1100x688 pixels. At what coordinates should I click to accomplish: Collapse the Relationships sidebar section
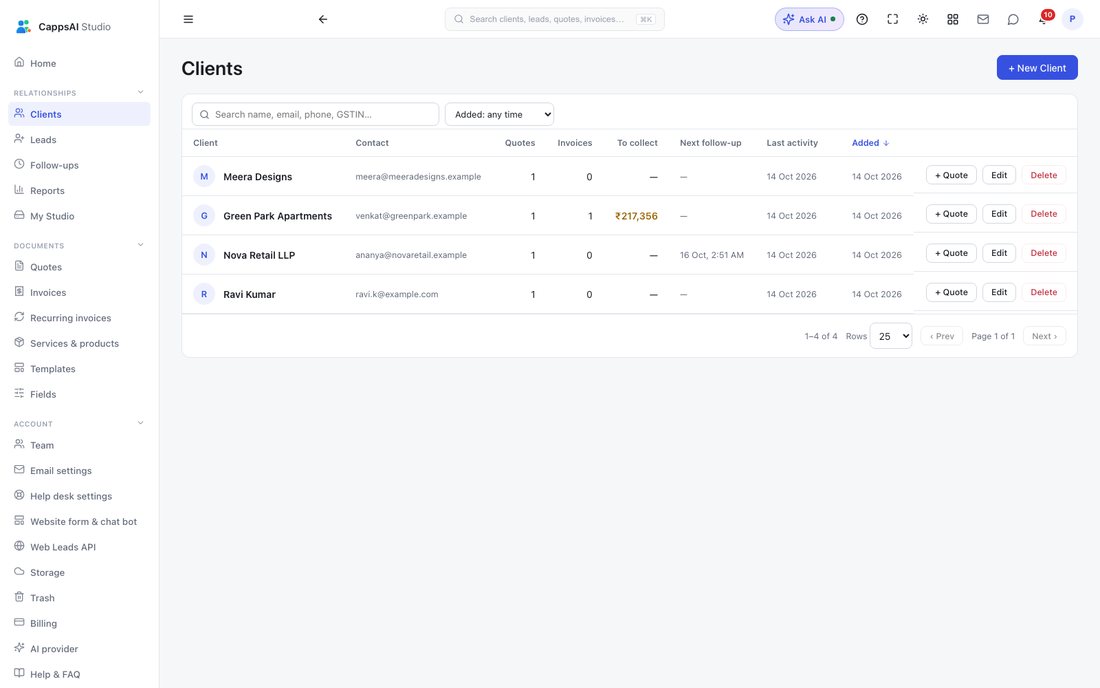[x=140, y=92]
